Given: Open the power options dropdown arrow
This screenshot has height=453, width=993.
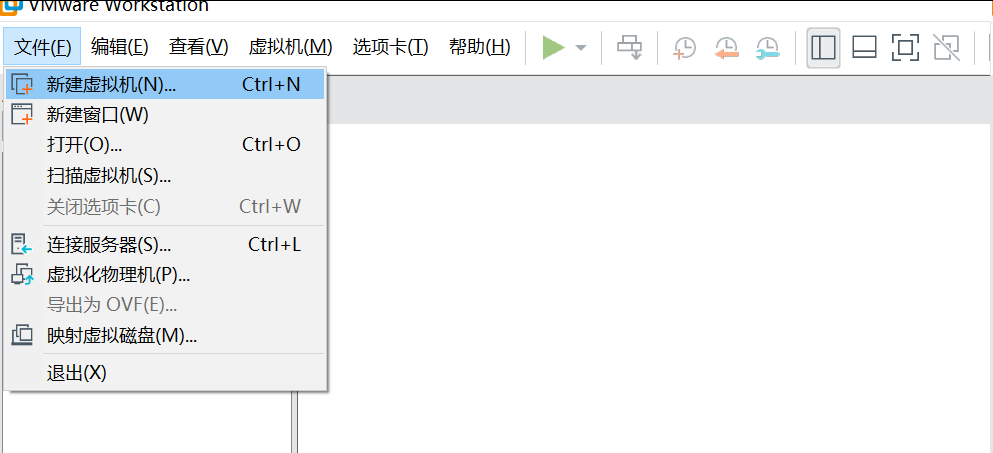Looking at the screenshot, I should coord(580,48).
